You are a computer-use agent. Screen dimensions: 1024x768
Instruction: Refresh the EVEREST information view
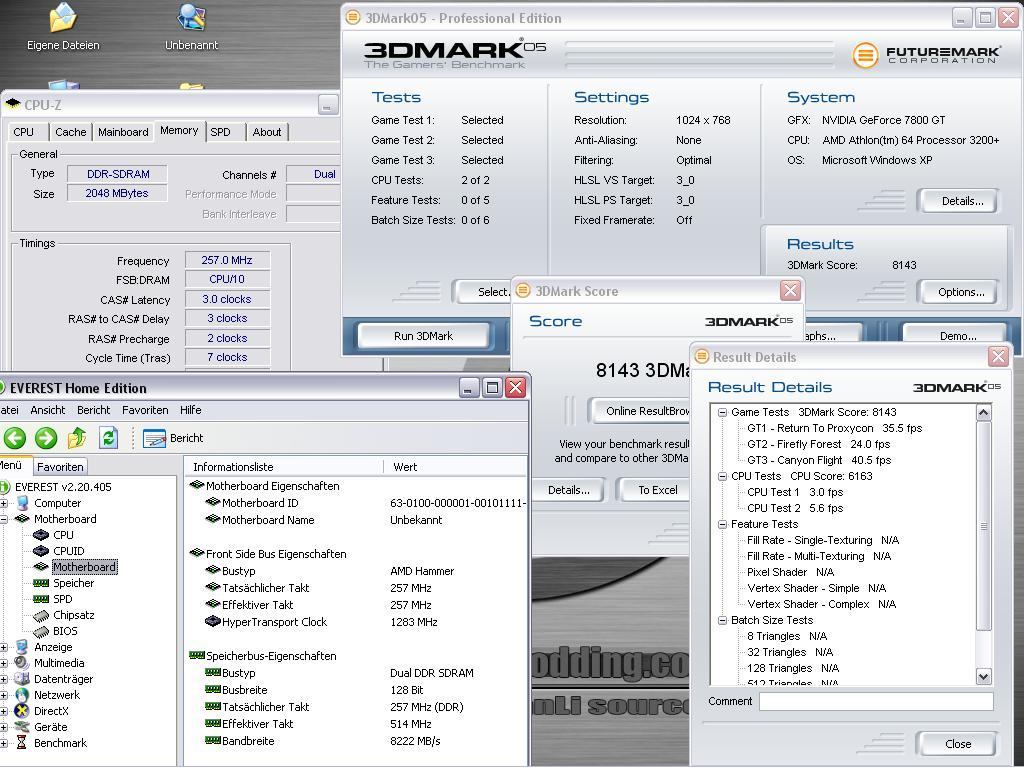tap(108, 438)
